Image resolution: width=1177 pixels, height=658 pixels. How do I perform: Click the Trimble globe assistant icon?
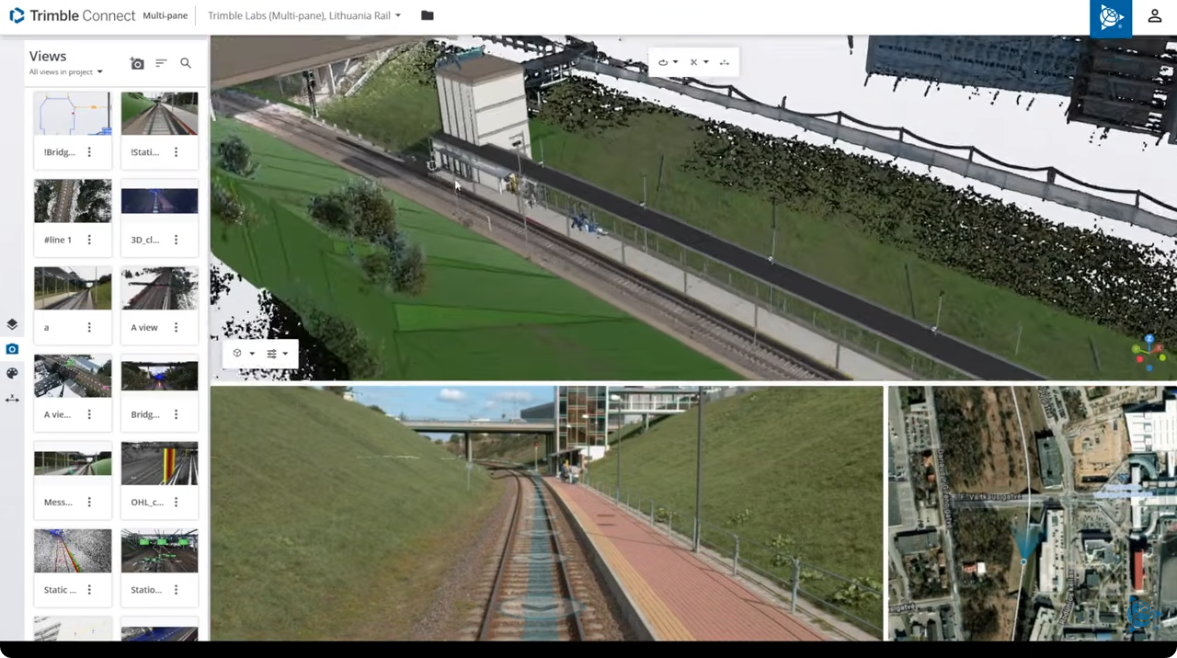tap(1110, 18)
